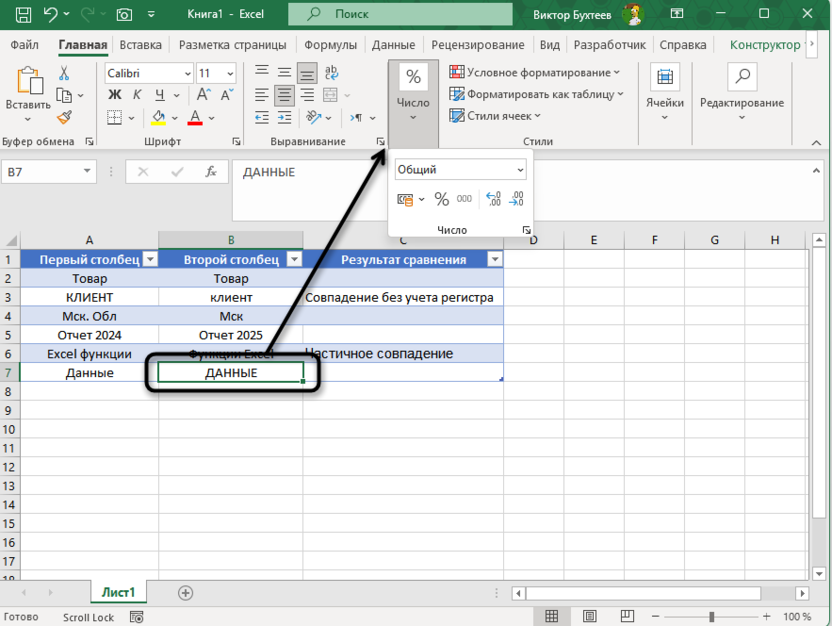The width and height of the screenshot is (832, 626).
Task: Click the Insert Function fx icon
Action: [x=211, y=172]
